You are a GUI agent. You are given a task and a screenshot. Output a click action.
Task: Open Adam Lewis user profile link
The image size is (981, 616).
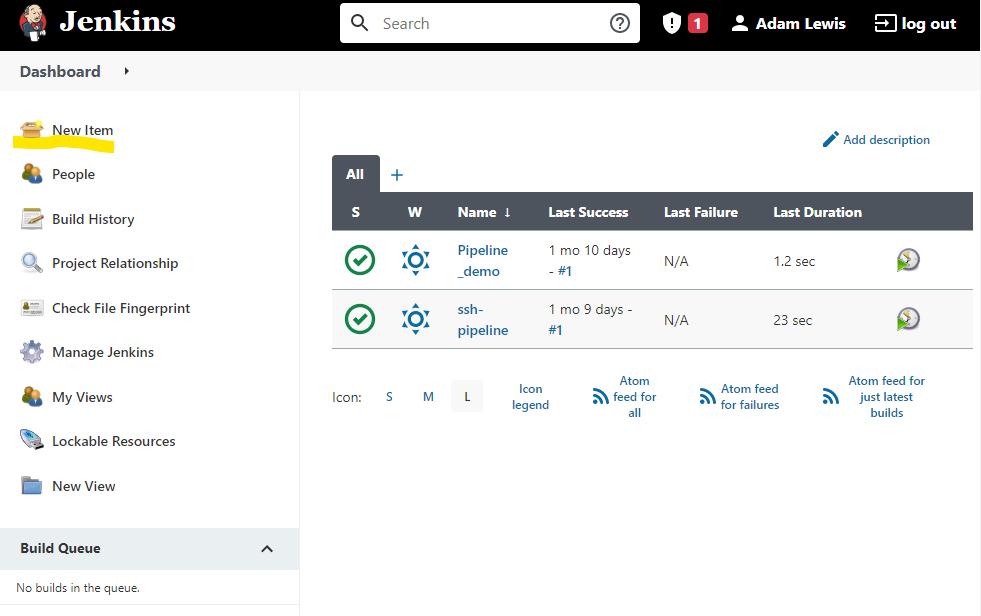pyautogui.click(x=800, y=24)
